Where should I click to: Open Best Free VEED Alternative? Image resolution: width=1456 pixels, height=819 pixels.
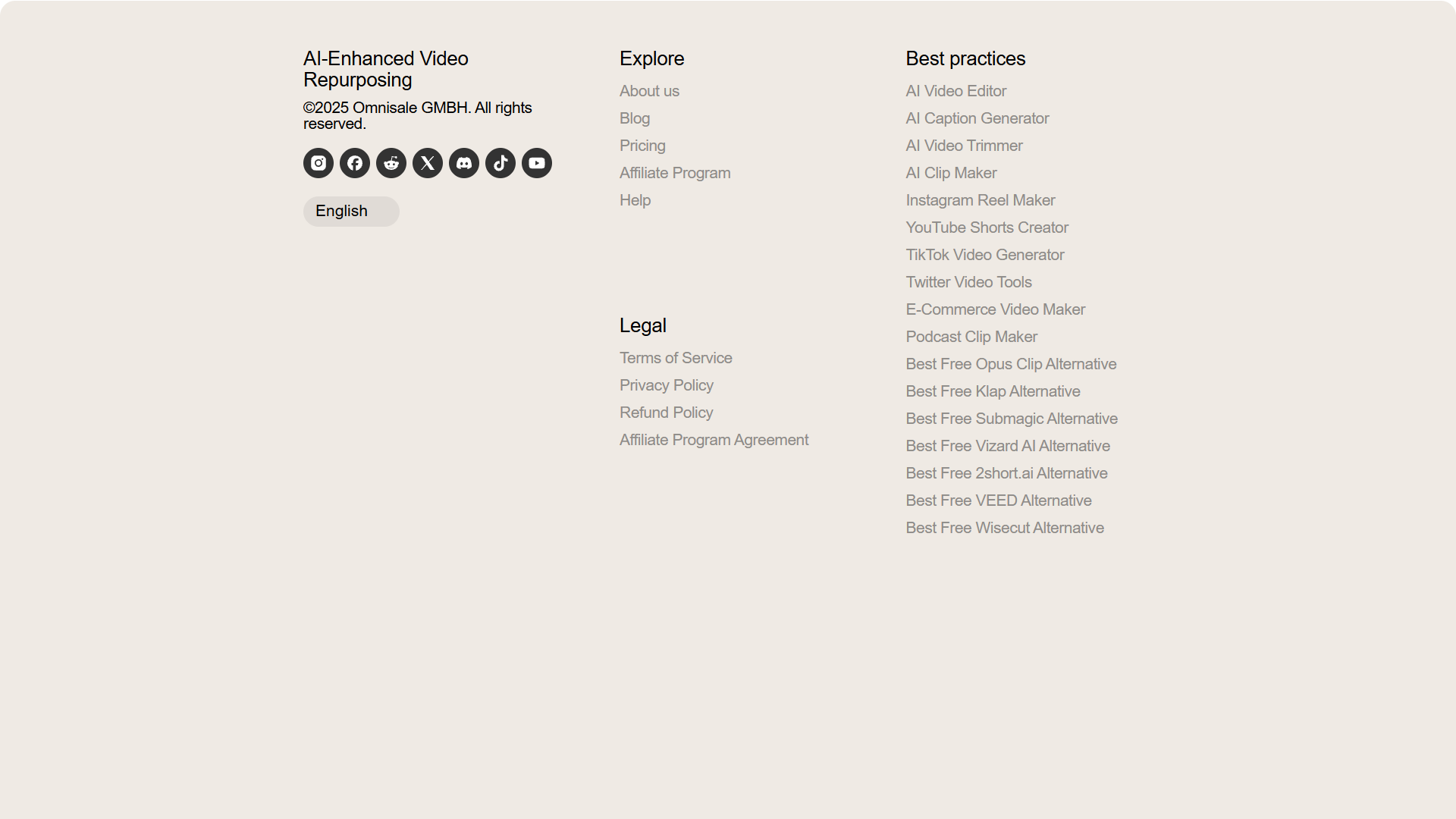[999, 500]
